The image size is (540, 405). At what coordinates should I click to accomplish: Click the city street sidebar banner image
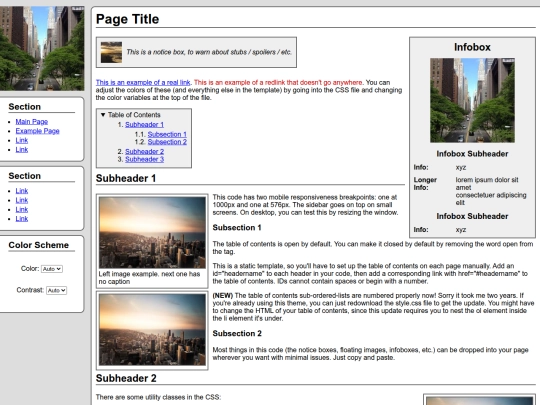pos(42,48)
